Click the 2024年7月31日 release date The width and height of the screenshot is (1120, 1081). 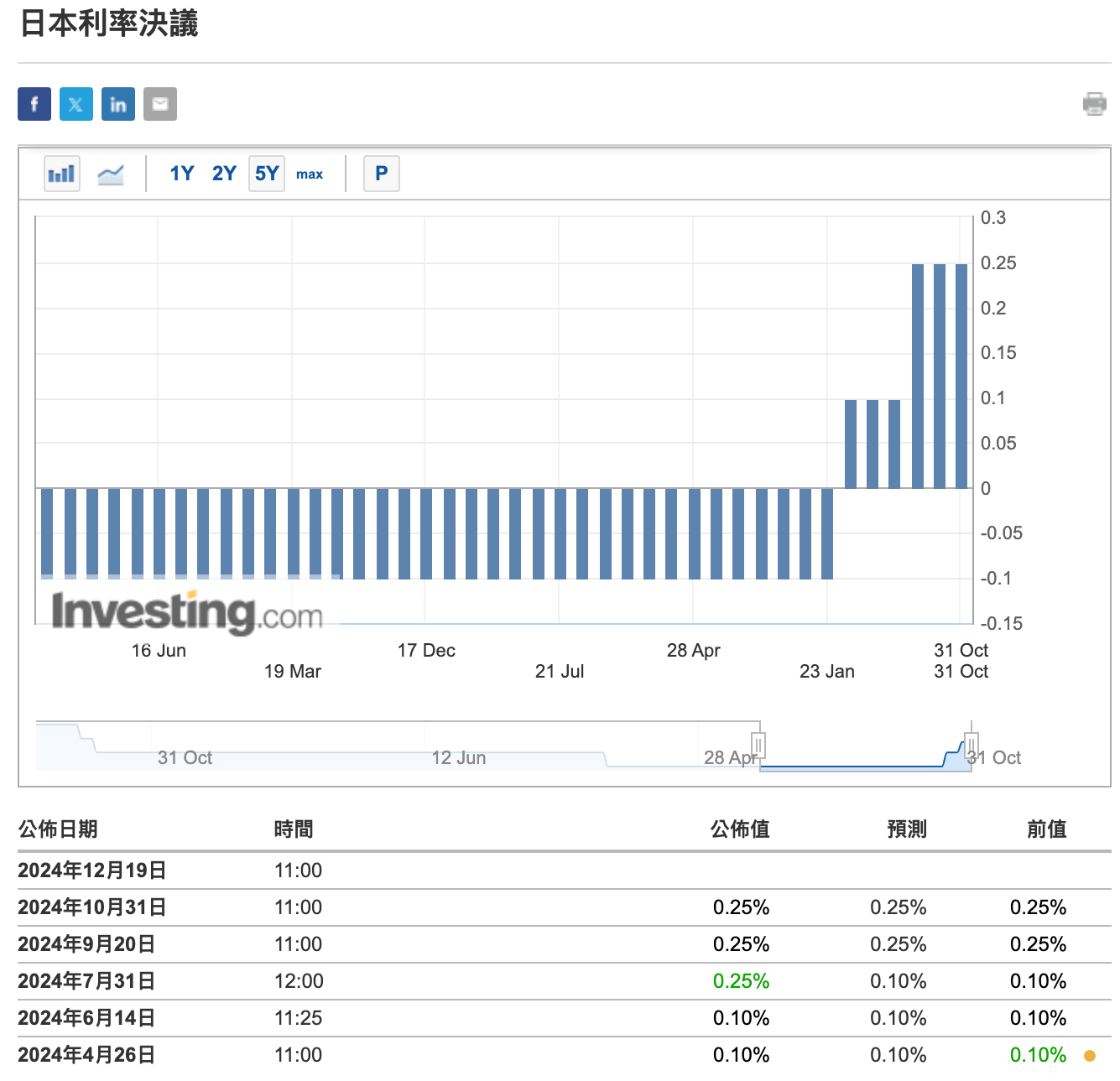coord(86,981)
